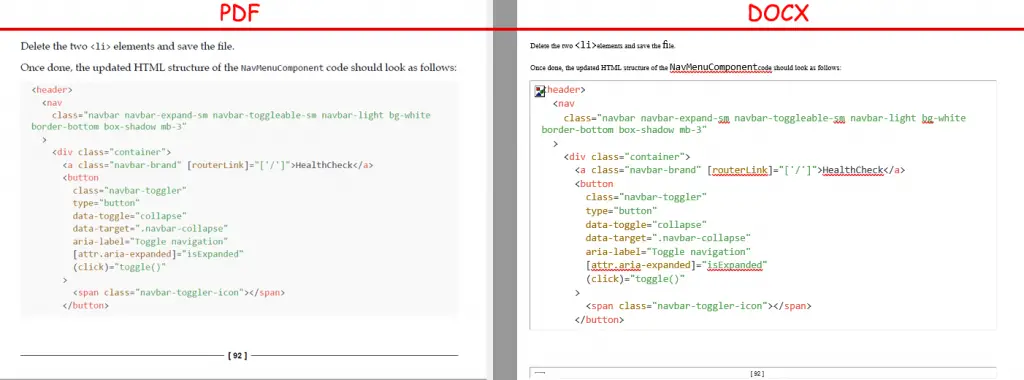Click the <button opening tag in PDF pane
This screenshot has height=380, width=1024.
pyautogui.click(x=80, y=177)
